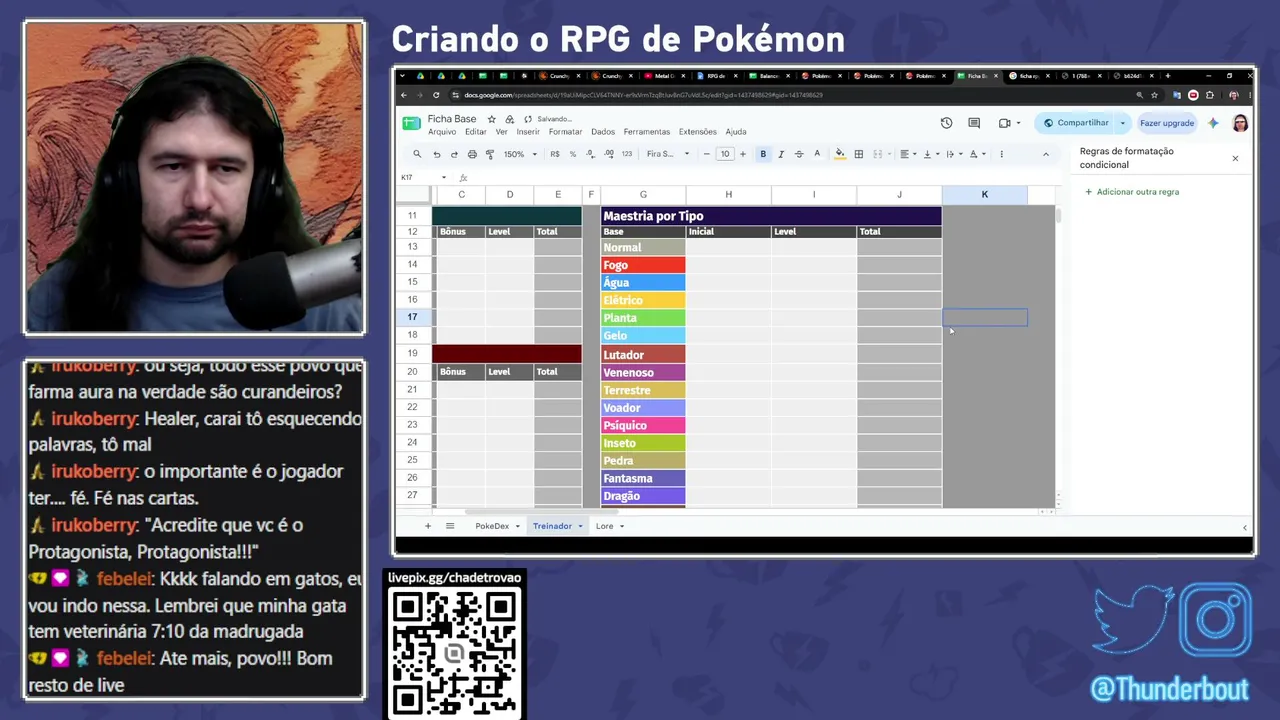Redo the last undone action
The height and width of the screenshot is (720, 1280).
coord(454,154)
